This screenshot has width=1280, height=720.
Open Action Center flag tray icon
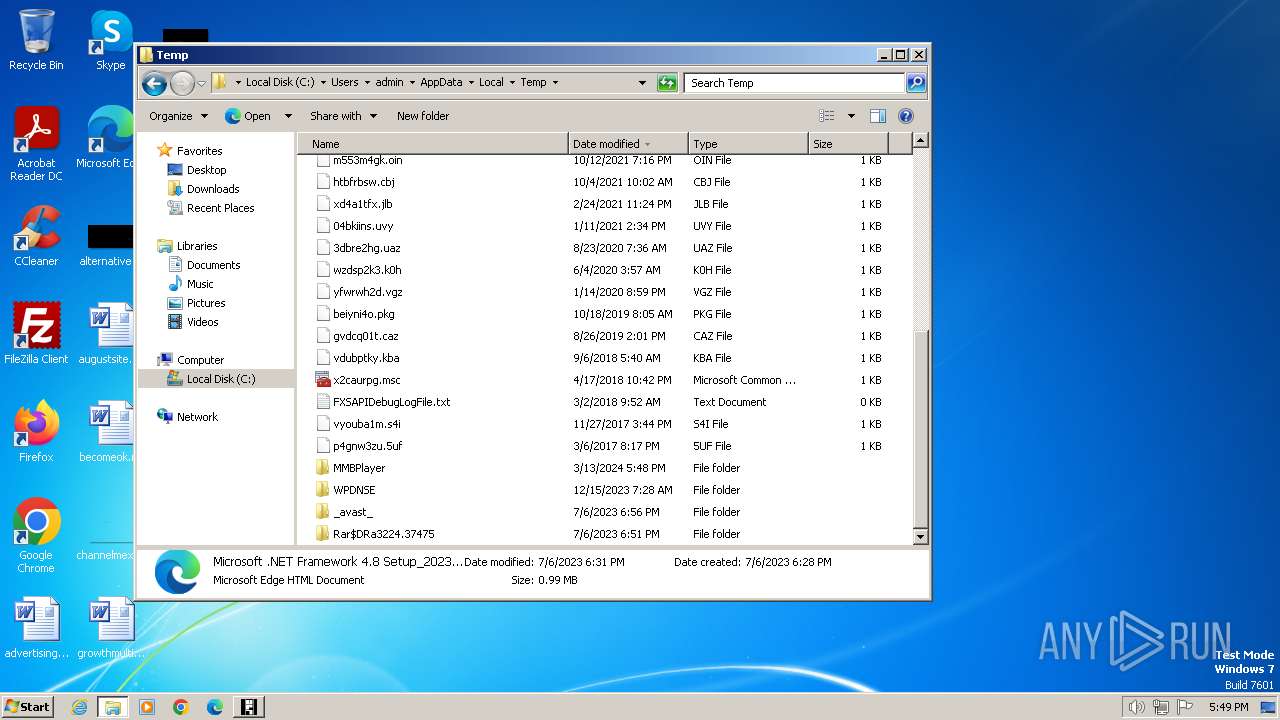(1185, 707)
